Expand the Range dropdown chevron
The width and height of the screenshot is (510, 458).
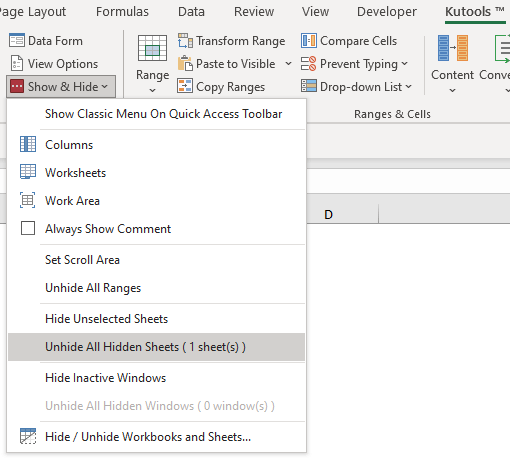click(x=152, y=90)
